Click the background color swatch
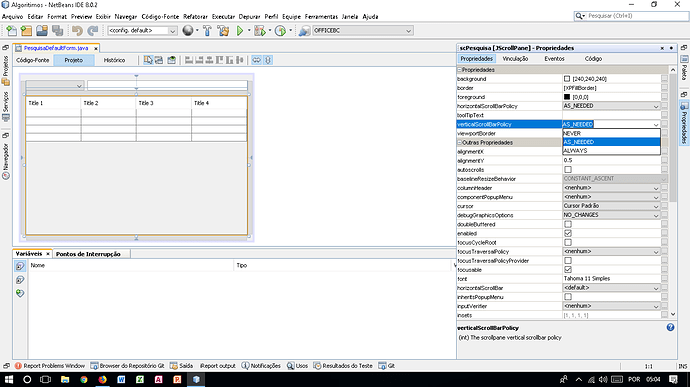 coord(567,79)
